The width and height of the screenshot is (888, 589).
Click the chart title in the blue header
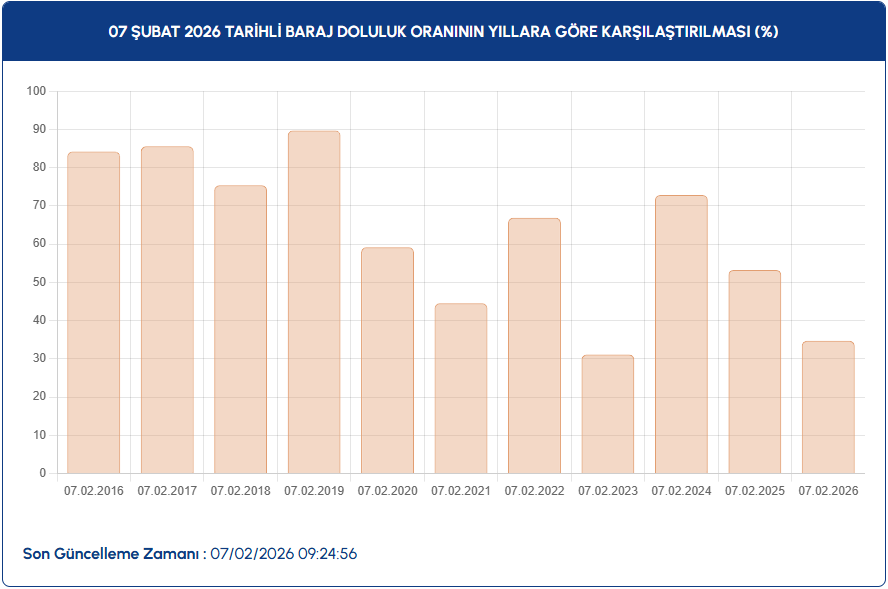(x=444, y=31)
